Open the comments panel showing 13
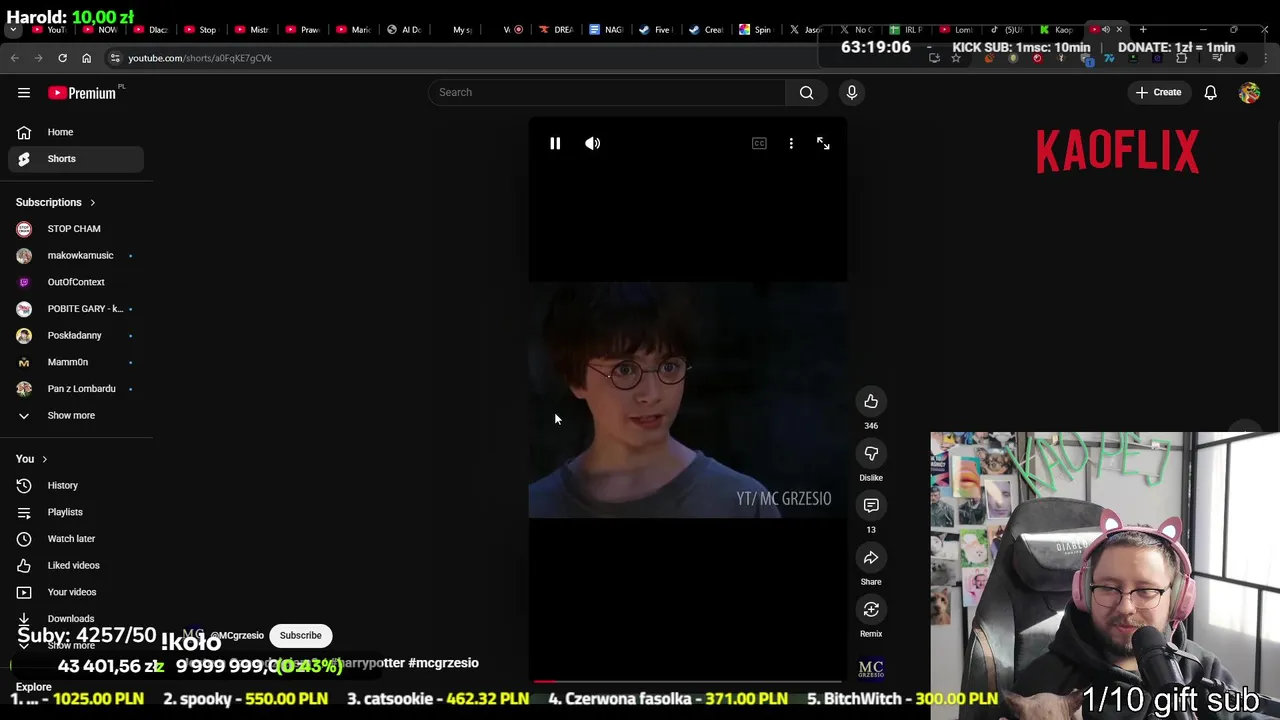This screenshot has width=1280, height=720. coord(871,505)
